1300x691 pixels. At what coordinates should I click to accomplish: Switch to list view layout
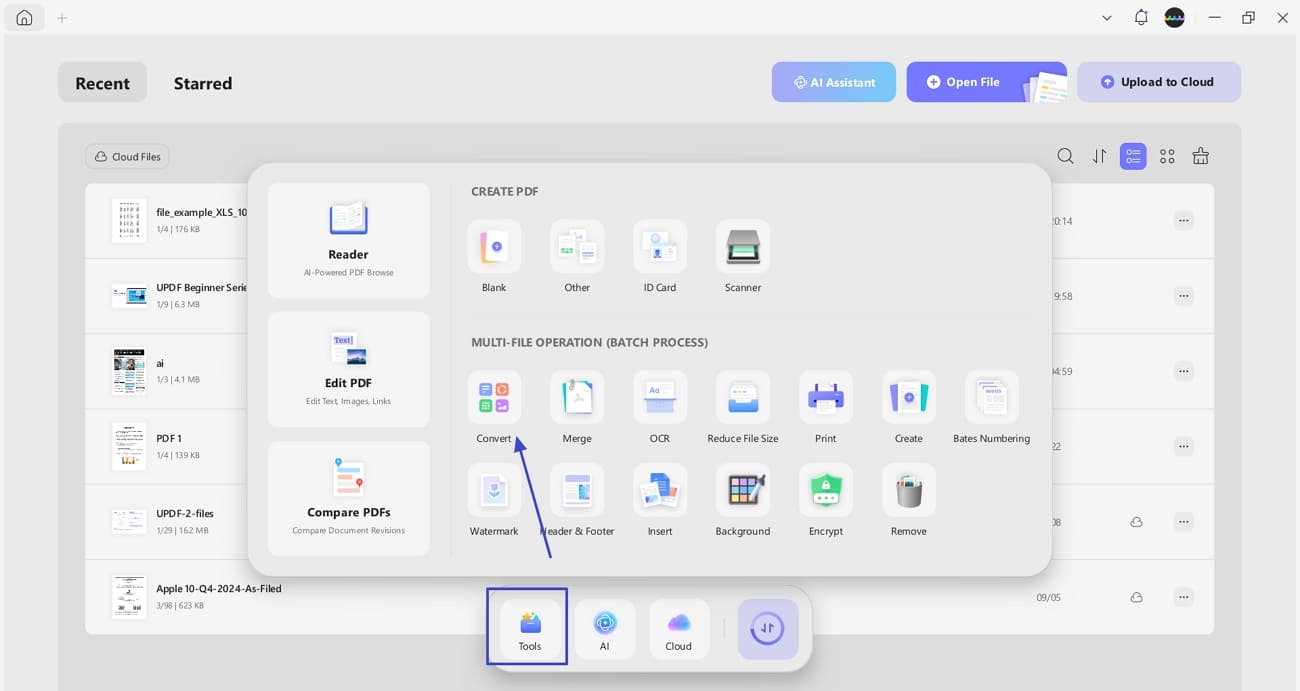(x=1133, y=156)
